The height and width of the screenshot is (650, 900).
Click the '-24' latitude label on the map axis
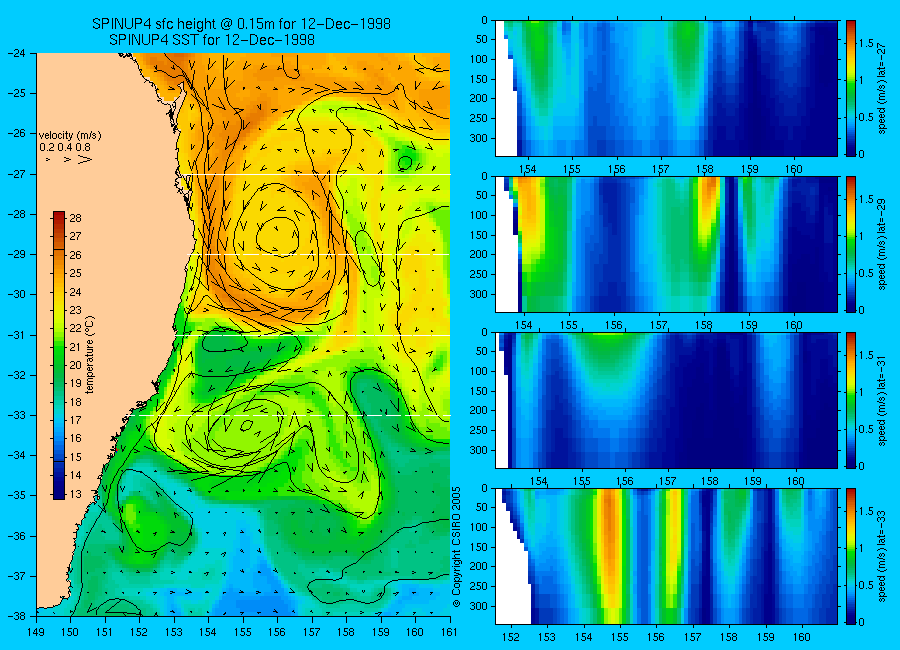tap(17, 53)
